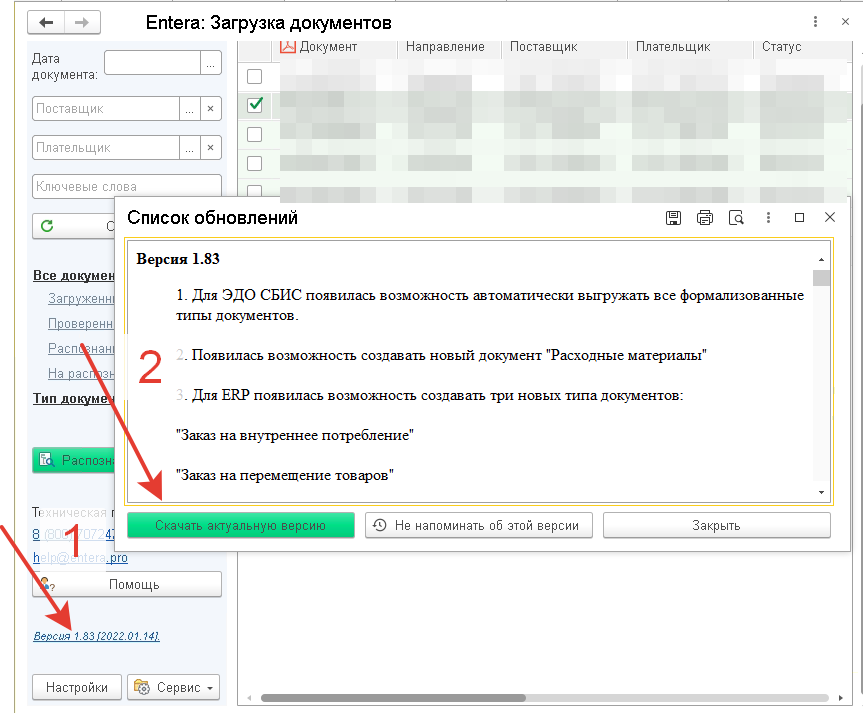Viewport: 863px width, 713px height.
Task: Close the Список обновлений dialog
Action: pos(830,217)
